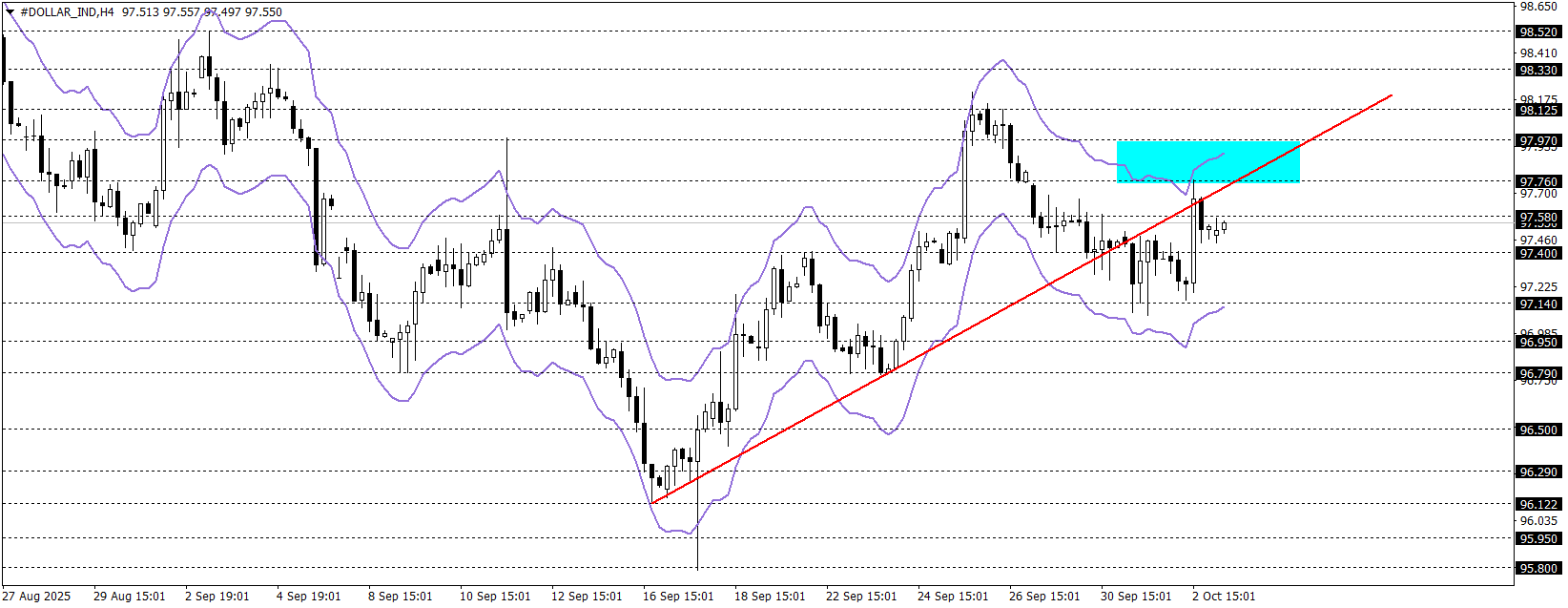This screenshot has height=608, width=1568.
Task: Click the 96.290 price level label
Action: (x=1537, y=472)
